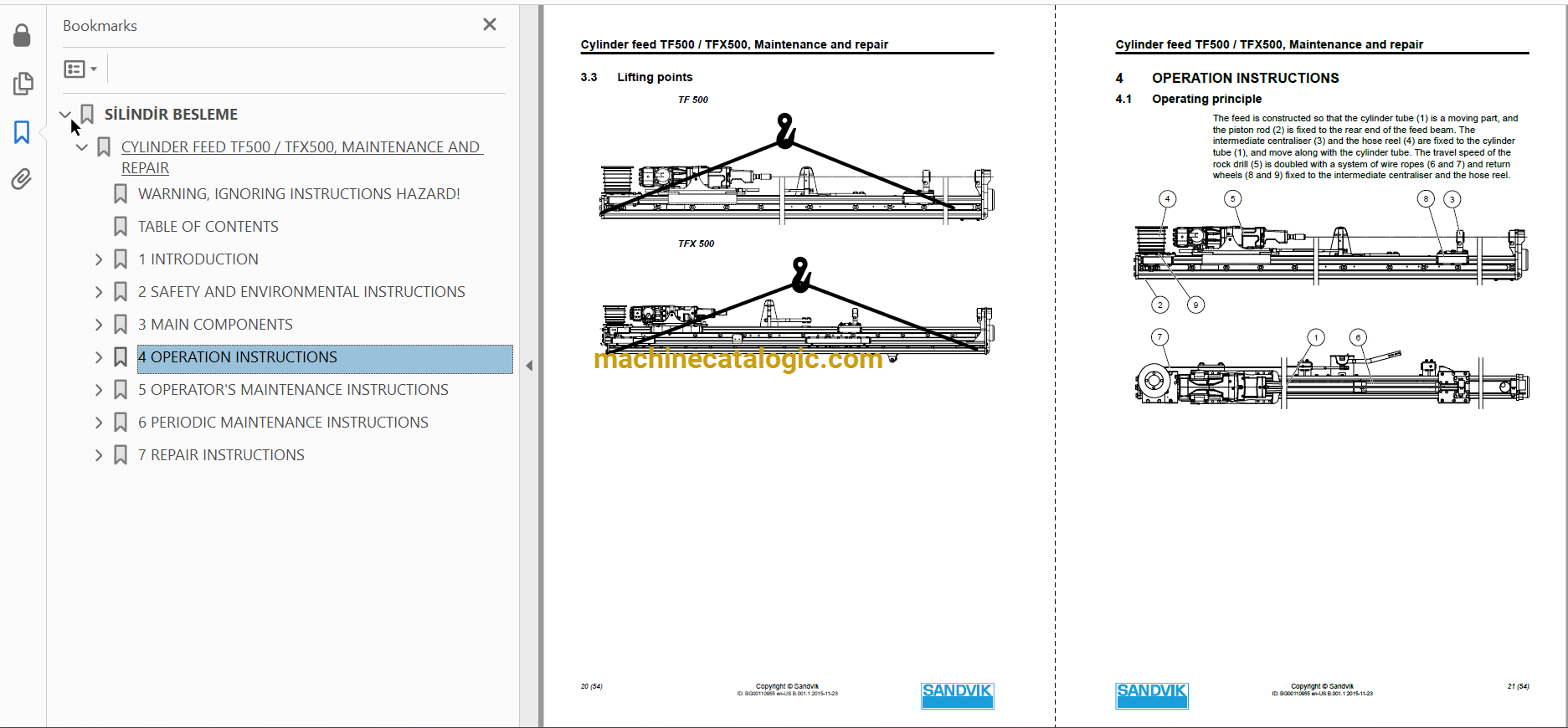Click the TFX 500 lifting diagram
1568x728 pixels.
click(x=796, y=308)
